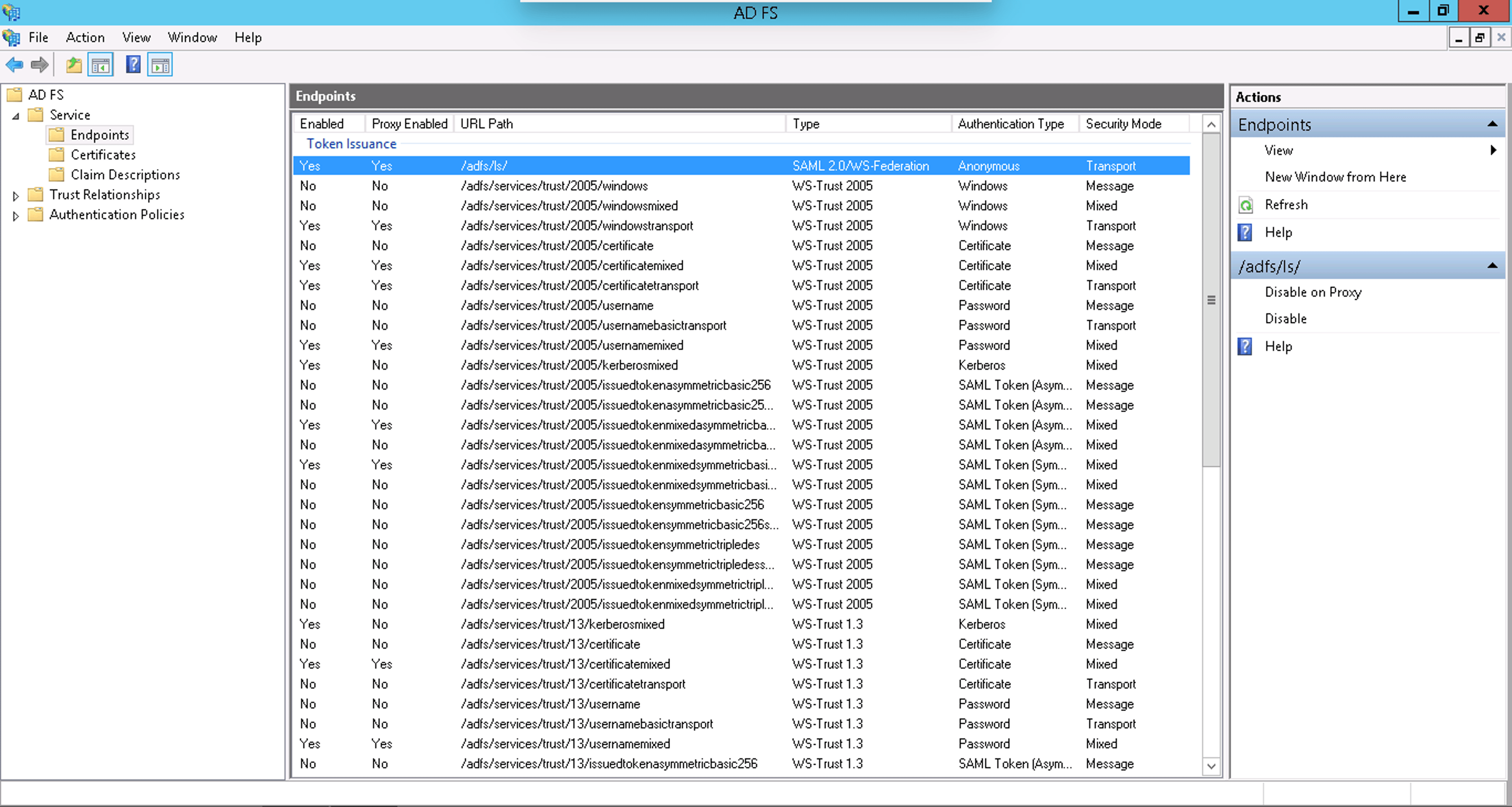The width and height of the screenshot is (1512, 807).
Task: Click the Disable action for /adfs/ls/
Action: coord(1286,319)
